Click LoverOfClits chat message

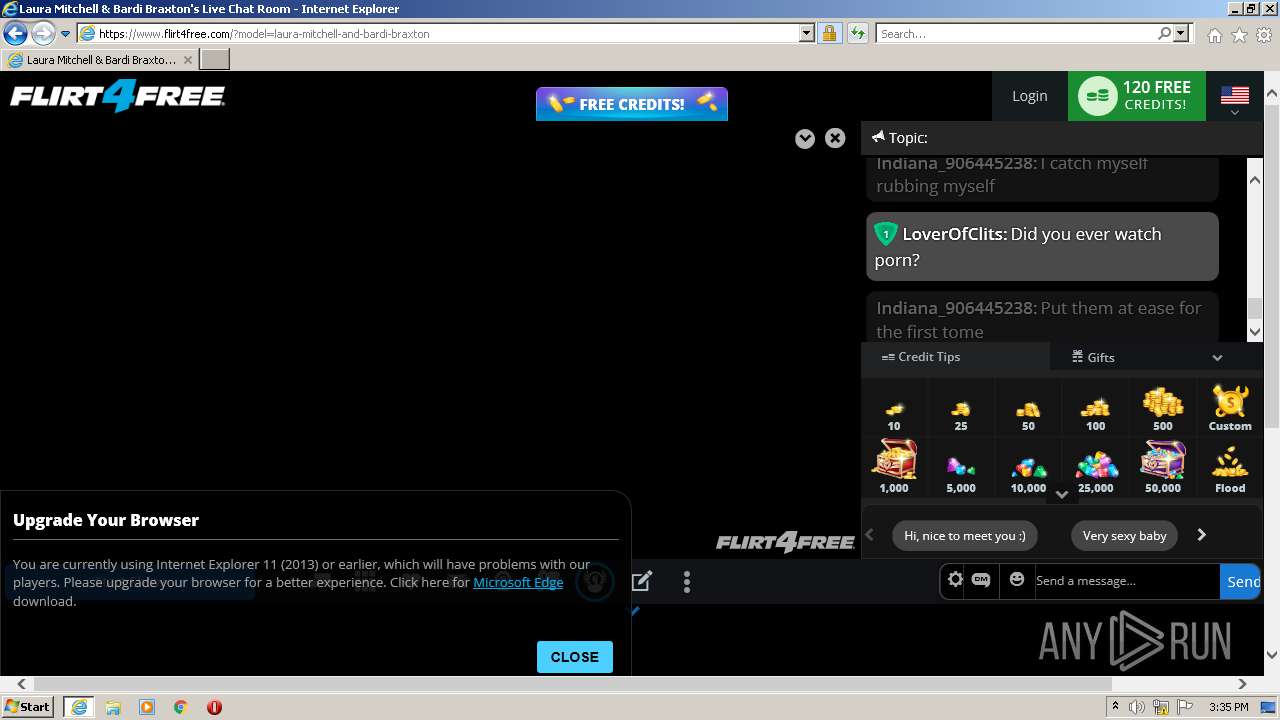[1041, 246]
